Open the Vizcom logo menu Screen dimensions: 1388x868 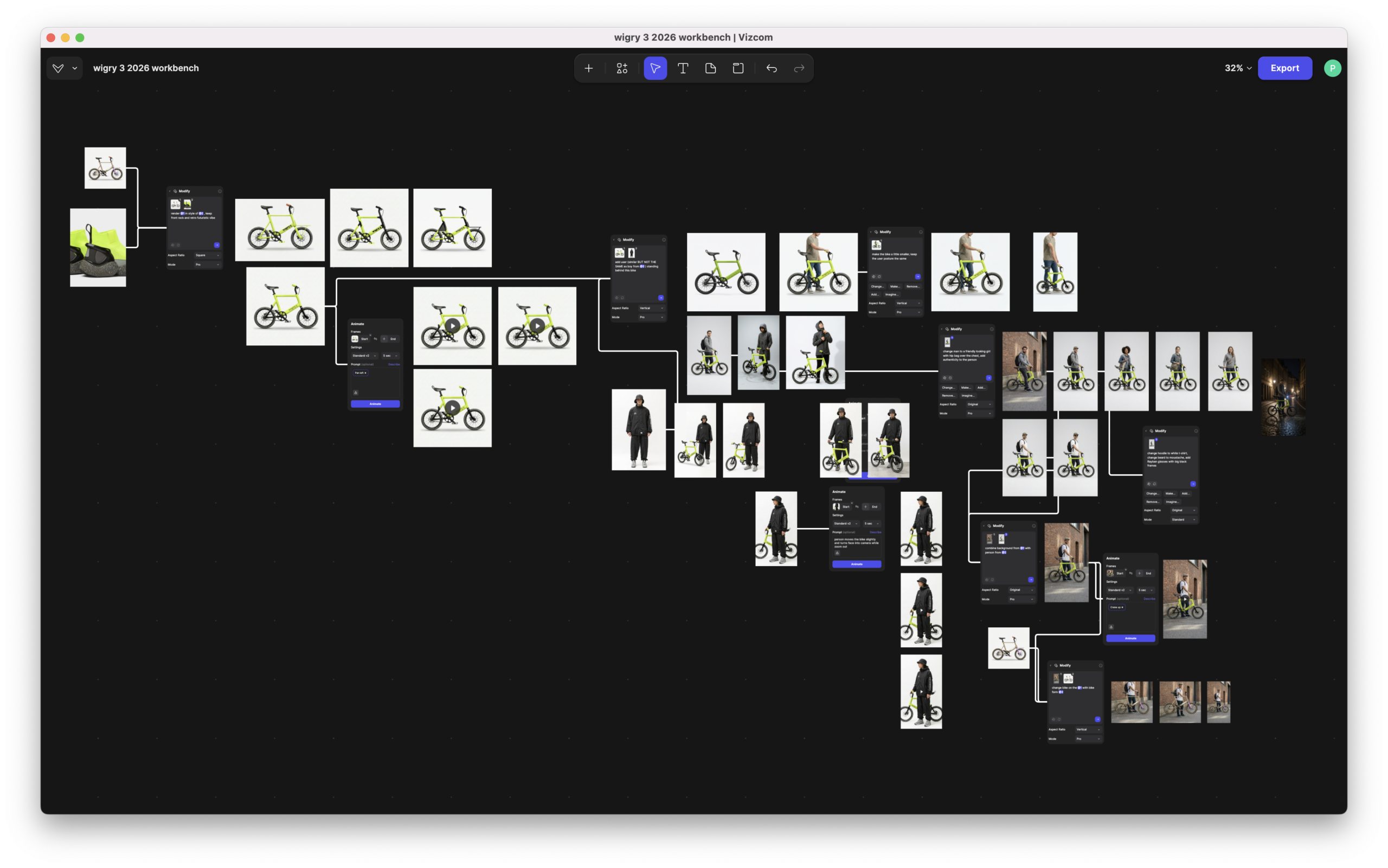[x=58, y=68]
